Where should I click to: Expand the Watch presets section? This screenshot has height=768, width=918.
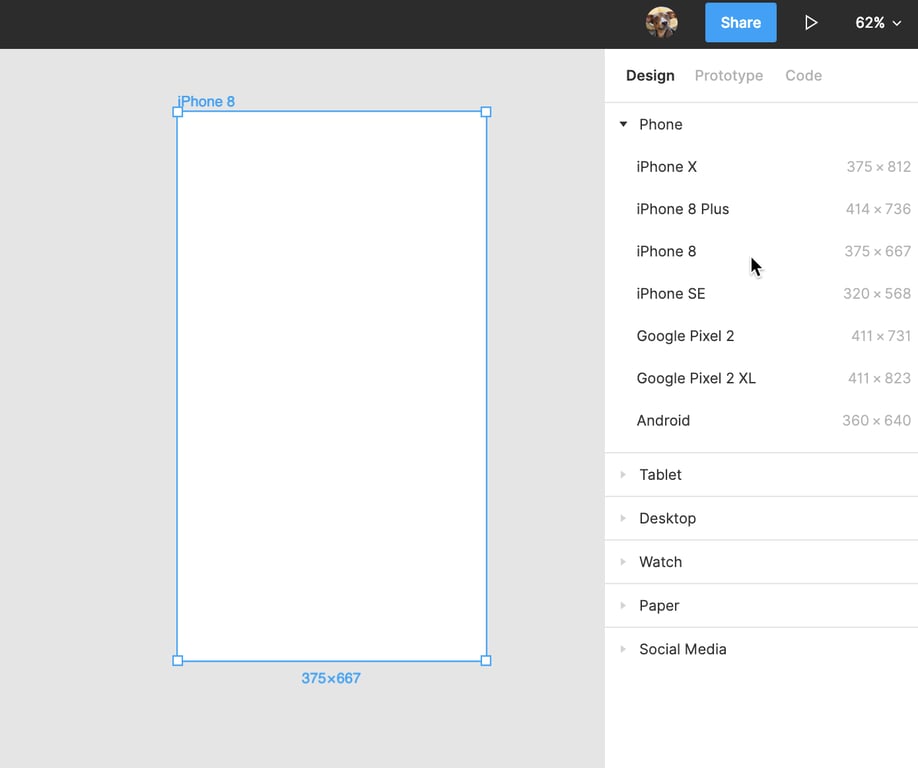coord(660,562)
